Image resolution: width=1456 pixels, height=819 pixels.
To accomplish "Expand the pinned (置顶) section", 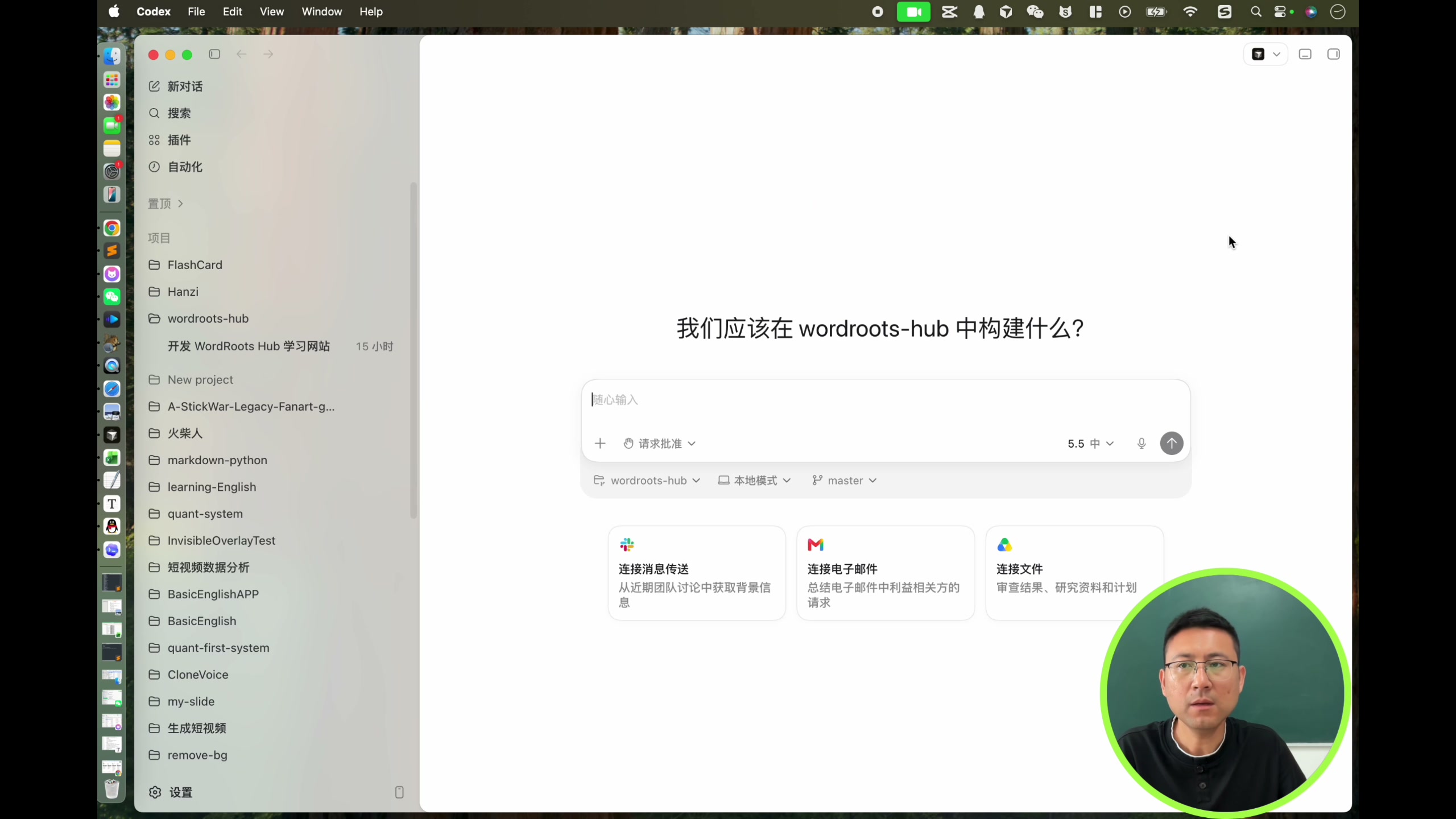I will click(x=166, y=204).
